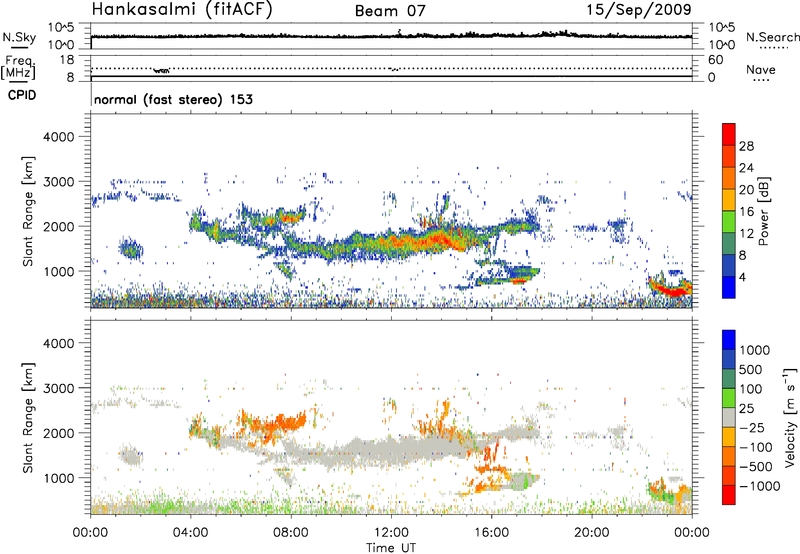Click the gray segment of velocity color bar

[x=729, y=418]
